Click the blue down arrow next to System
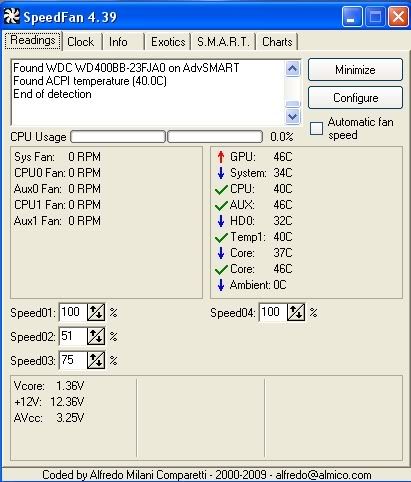The width and height of the screenshot is (411, 482). click(221, 173)
